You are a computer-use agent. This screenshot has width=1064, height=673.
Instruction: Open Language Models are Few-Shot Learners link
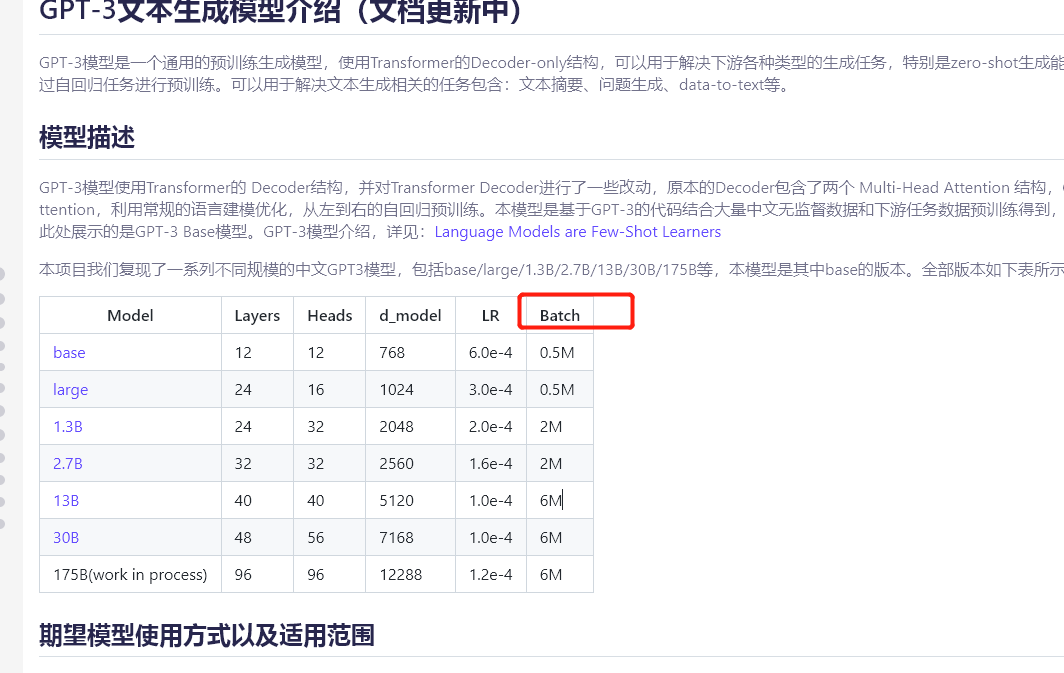point(577,232)
